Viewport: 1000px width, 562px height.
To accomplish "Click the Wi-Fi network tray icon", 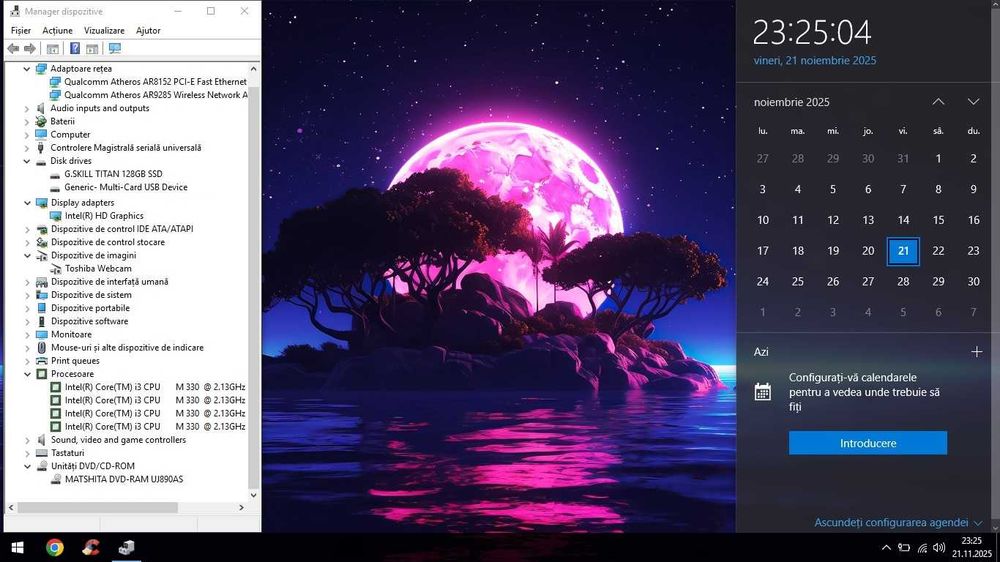I will click(922, 547).
